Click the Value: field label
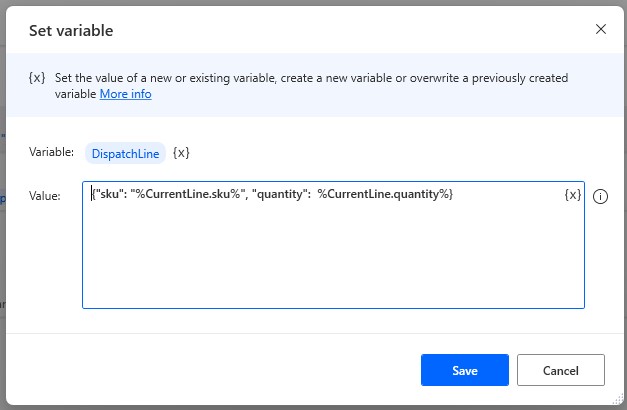 tap(45, 196)
